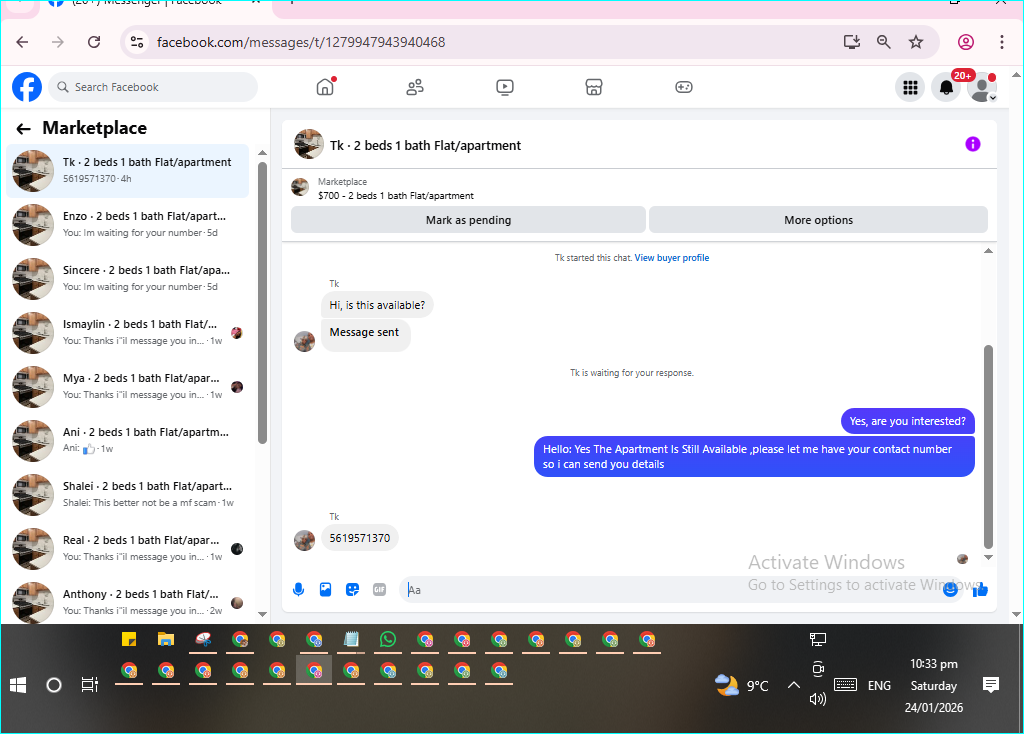Choose a GIF from the GIF icon
The image size is (1024, 734).
(379, 590)
